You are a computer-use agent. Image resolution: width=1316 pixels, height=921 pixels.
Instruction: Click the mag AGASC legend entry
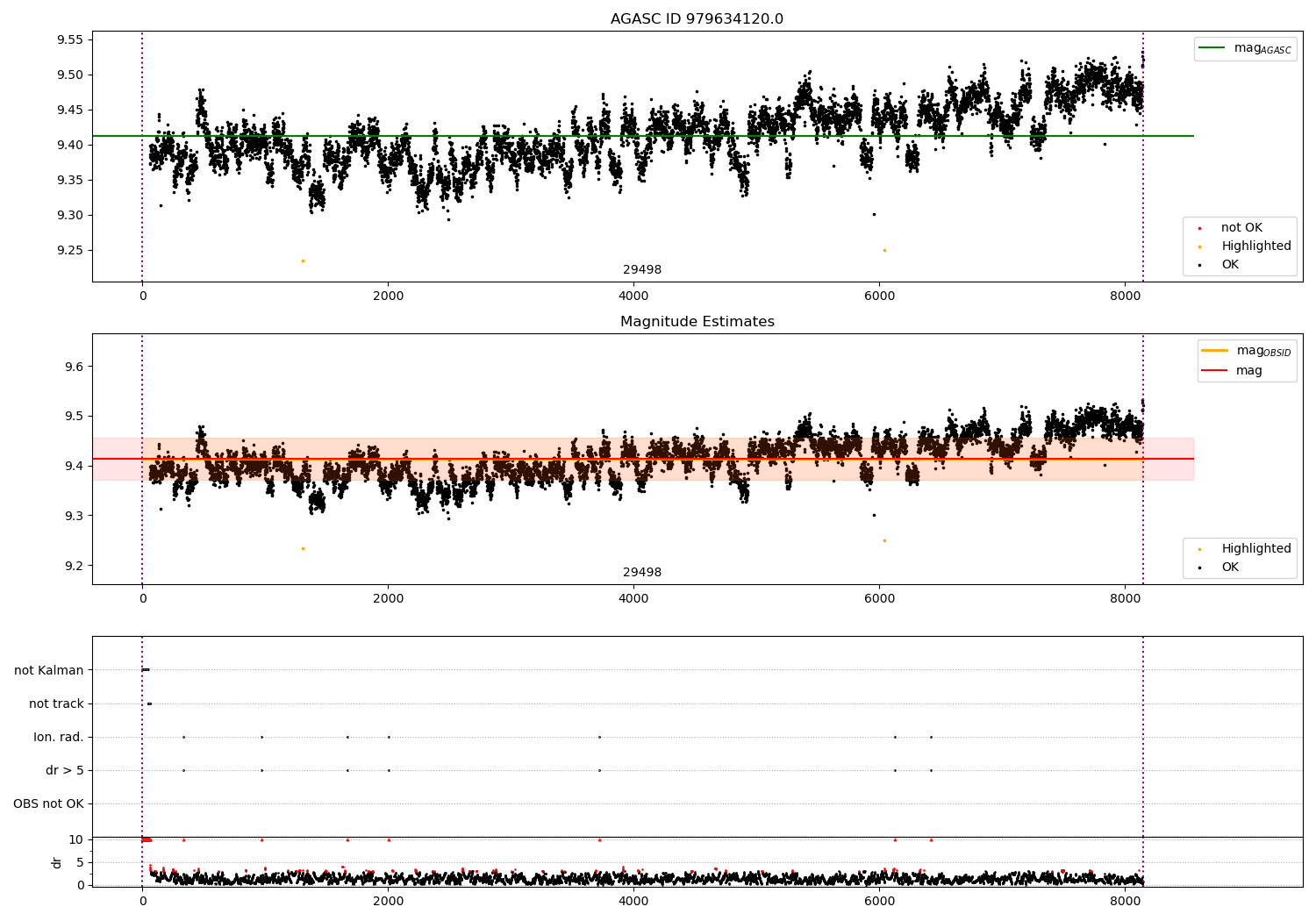pyautogui.click(x=1245, y=48)
